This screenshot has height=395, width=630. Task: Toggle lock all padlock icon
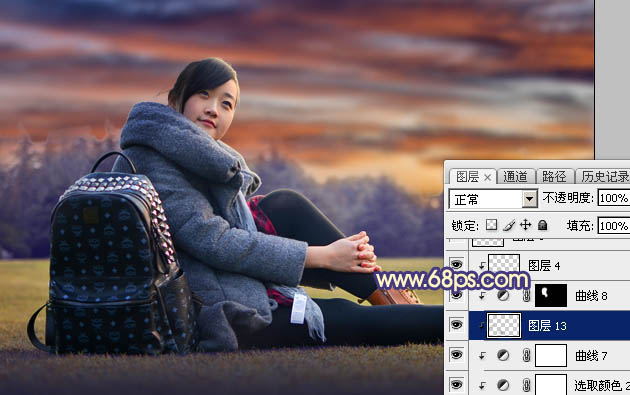point(542,225)
